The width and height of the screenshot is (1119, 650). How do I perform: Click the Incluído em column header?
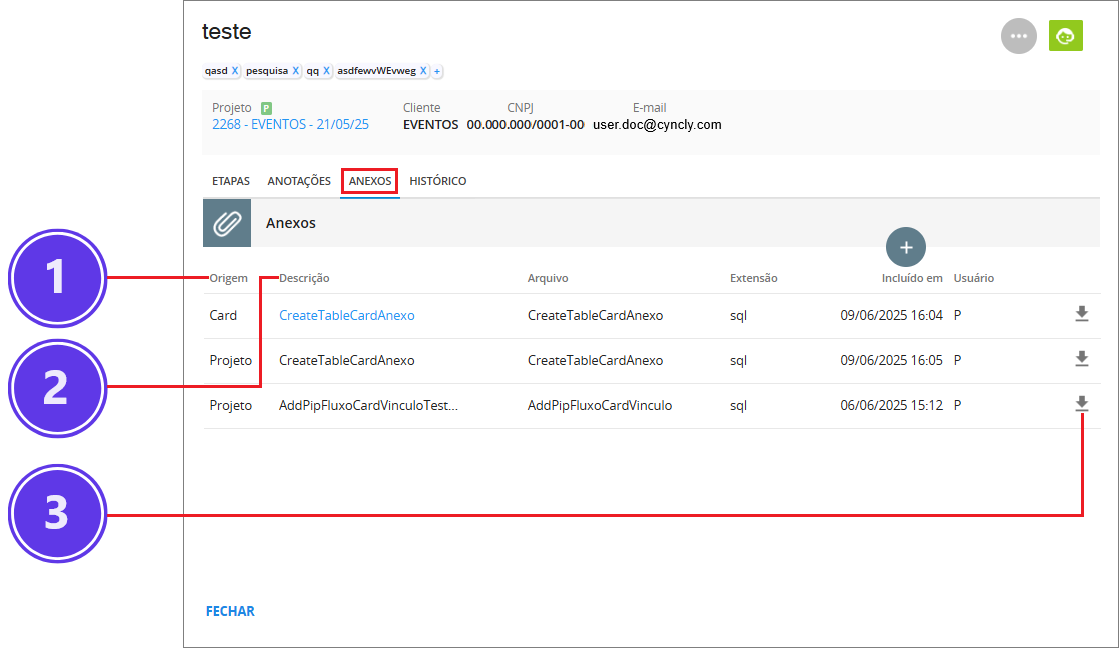[912, 278]
